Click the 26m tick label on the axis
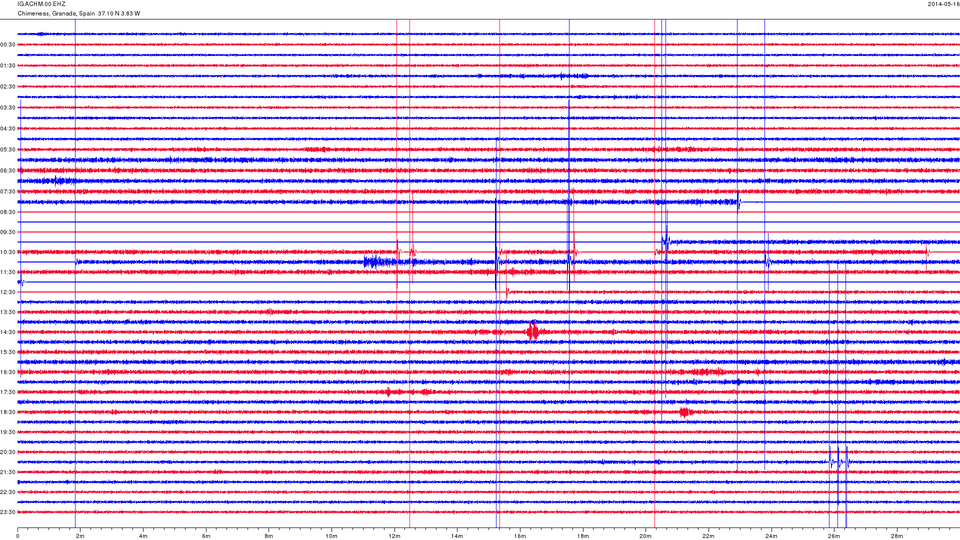The image size is (960, 540). [834, 536]
